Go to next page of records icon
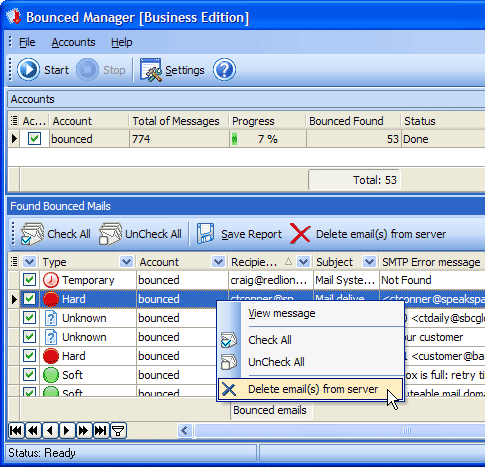 pyautogui.click(x=84, y=431)
